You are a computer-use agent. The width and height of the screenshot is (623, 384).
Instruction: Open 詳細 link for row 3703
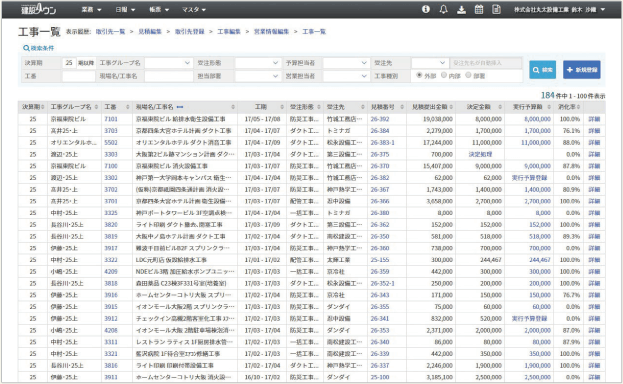tap(594, 131)
